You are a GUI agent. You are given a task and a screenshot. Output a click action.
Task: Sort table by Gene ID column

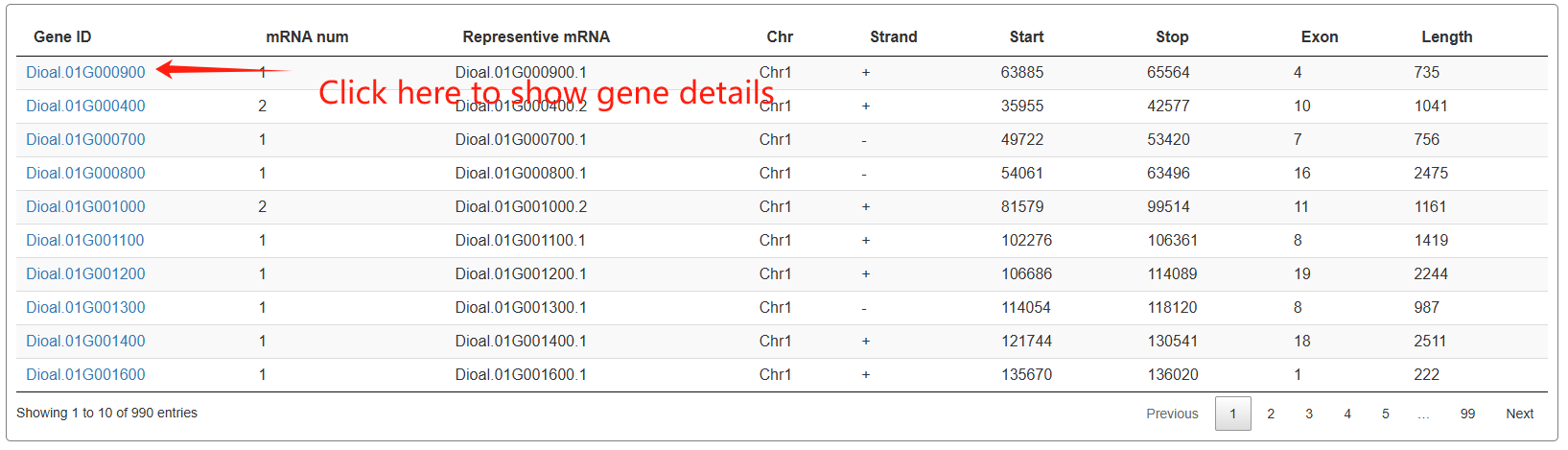pyautogui.click(x=62, y=37)
